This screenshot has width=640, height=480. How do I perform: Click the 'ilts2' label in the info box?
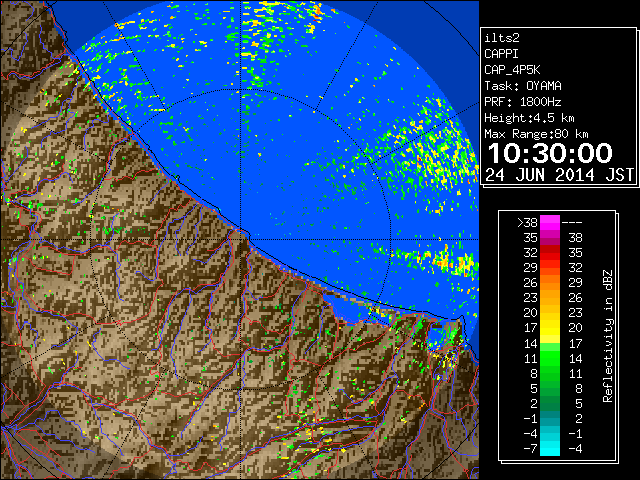(502, 38)
